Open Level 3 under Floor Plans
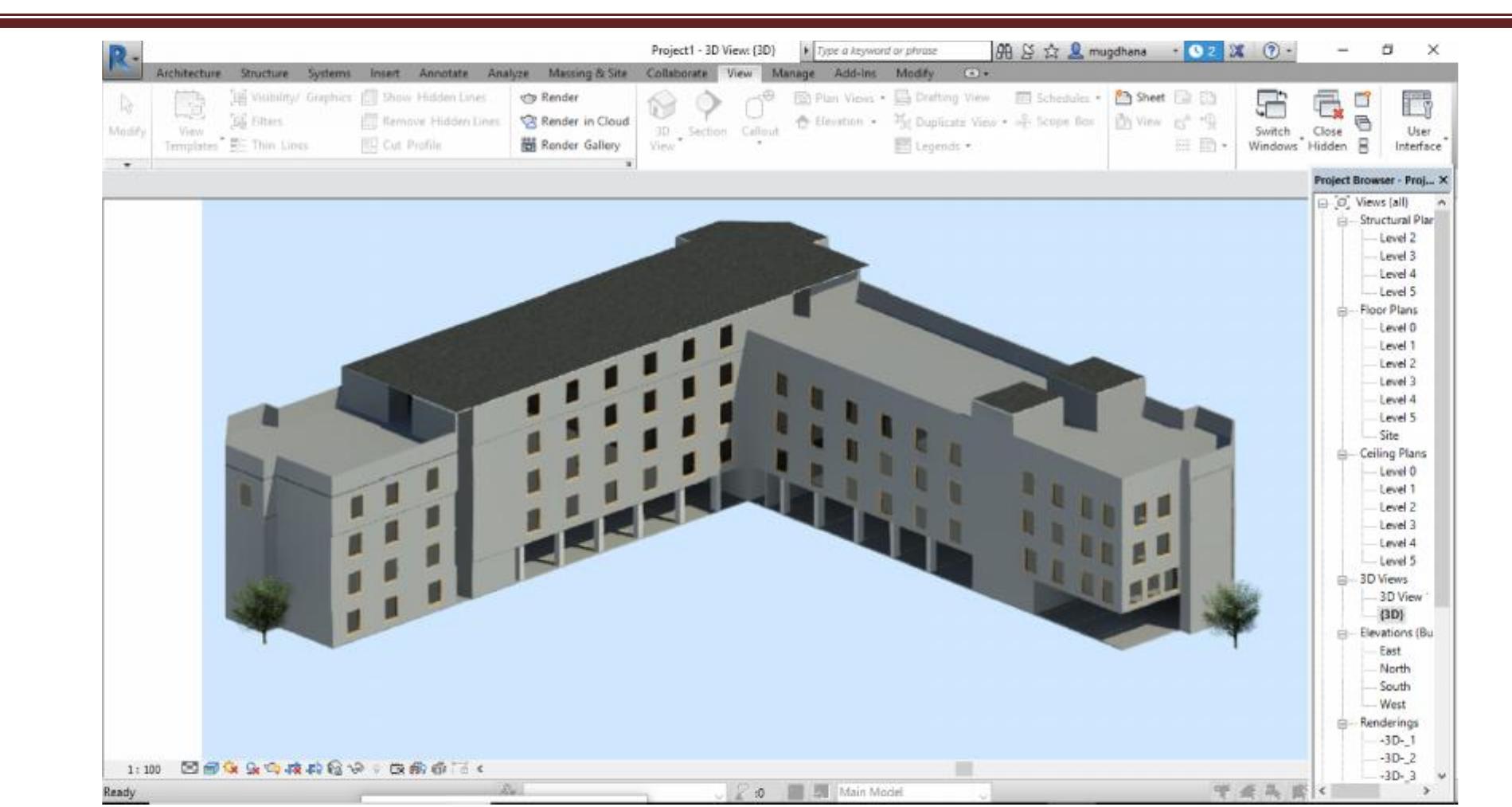The height and width of the screenshot is (807, 1512). click(x=1397, y=382)
